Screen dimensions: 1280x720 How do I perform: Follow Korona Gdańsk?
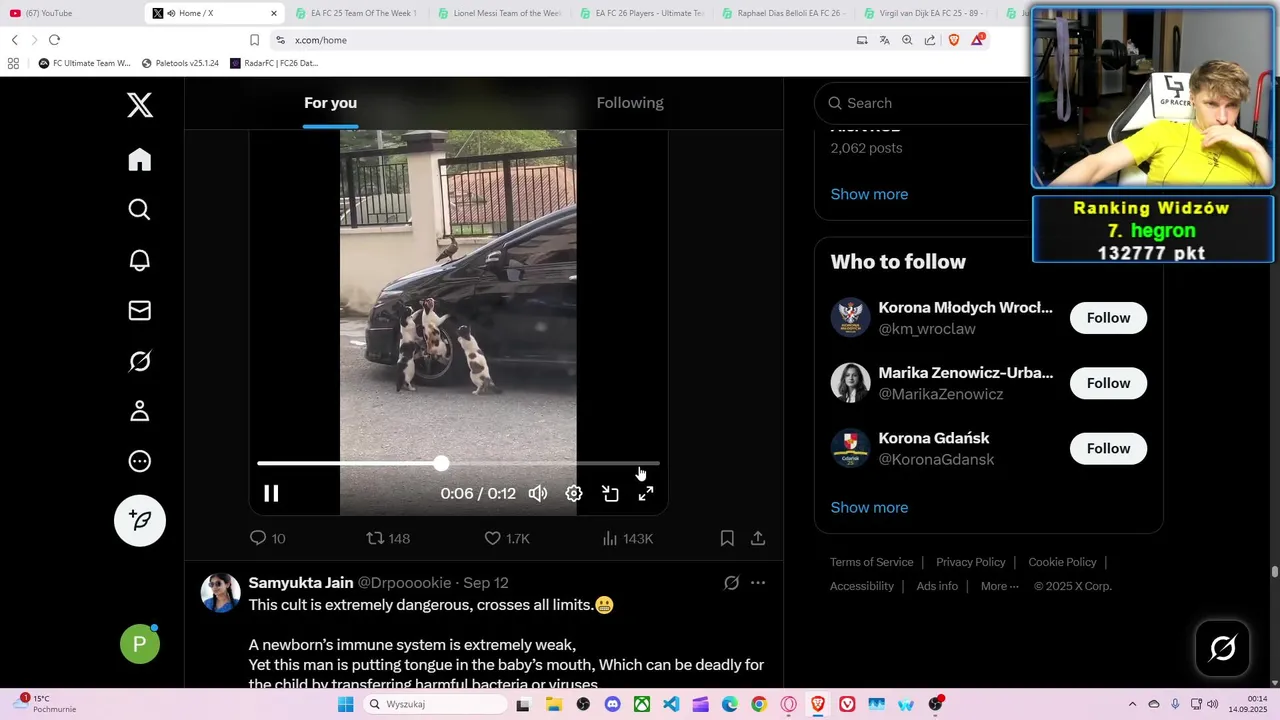pos(1108,449)
